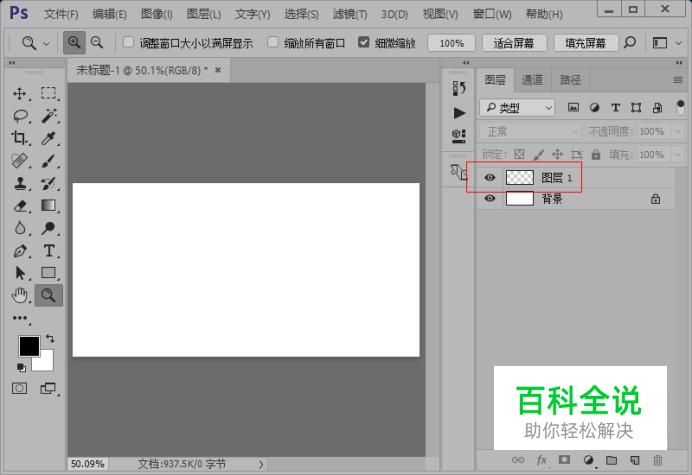Select the Clone Stamp tool

pos(19,183)
